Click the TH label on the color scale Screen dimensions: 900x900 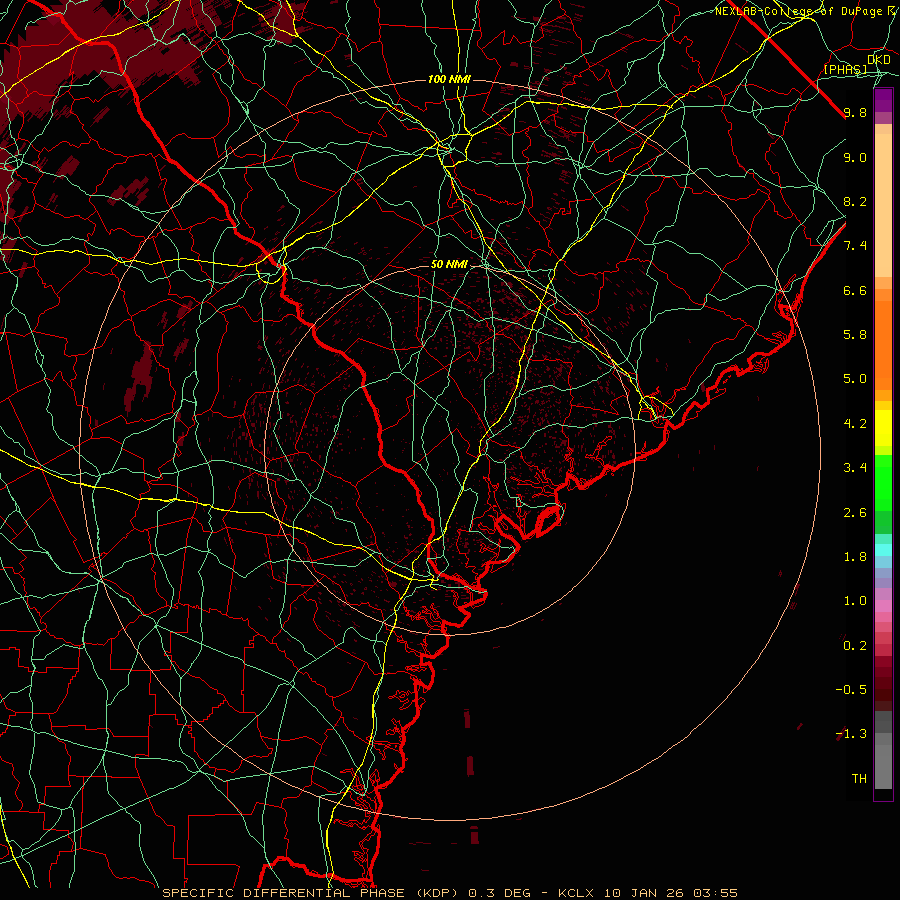pos(859,779)
